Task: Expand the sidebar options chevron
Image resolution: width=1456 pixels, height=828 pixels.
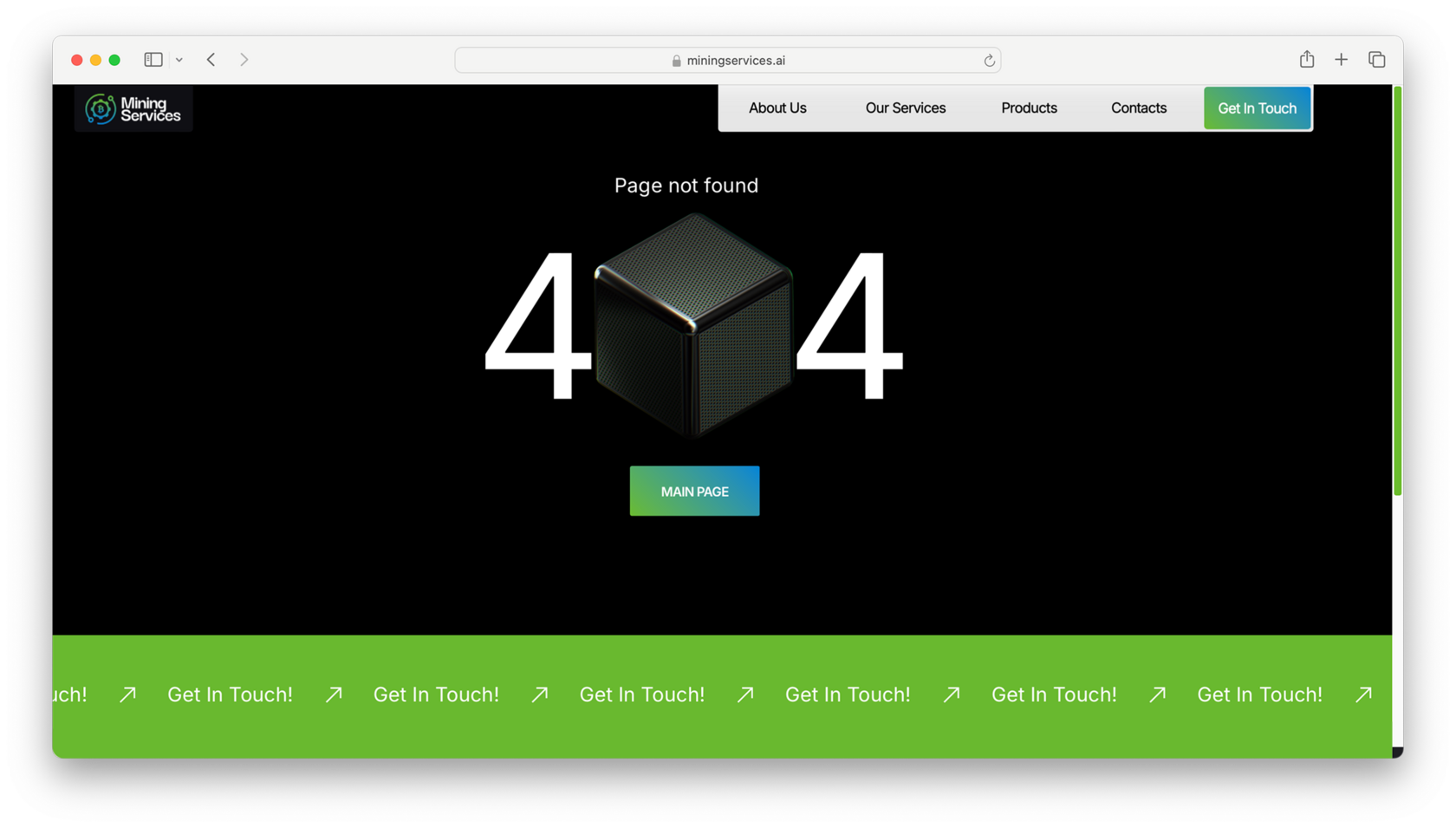Action: (179, 60)
